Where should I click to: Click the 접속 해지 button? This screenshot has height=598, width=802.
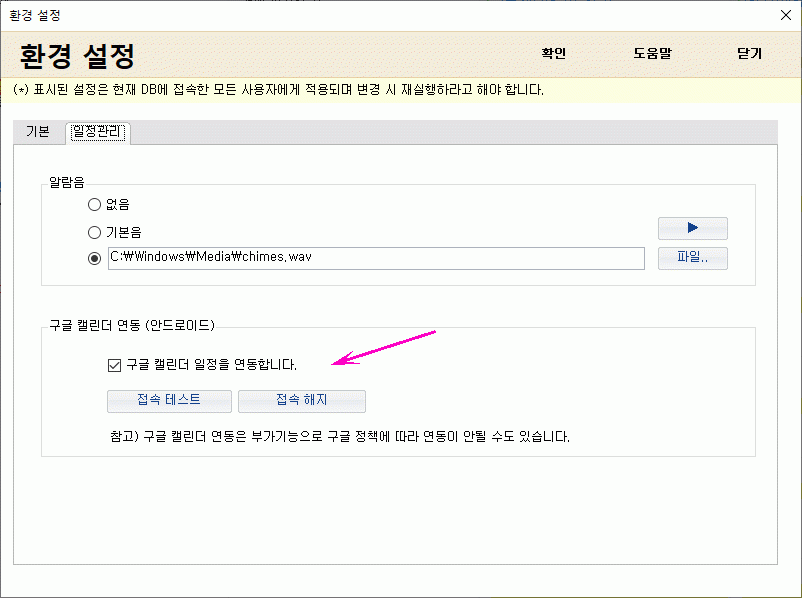click(302, 401)
